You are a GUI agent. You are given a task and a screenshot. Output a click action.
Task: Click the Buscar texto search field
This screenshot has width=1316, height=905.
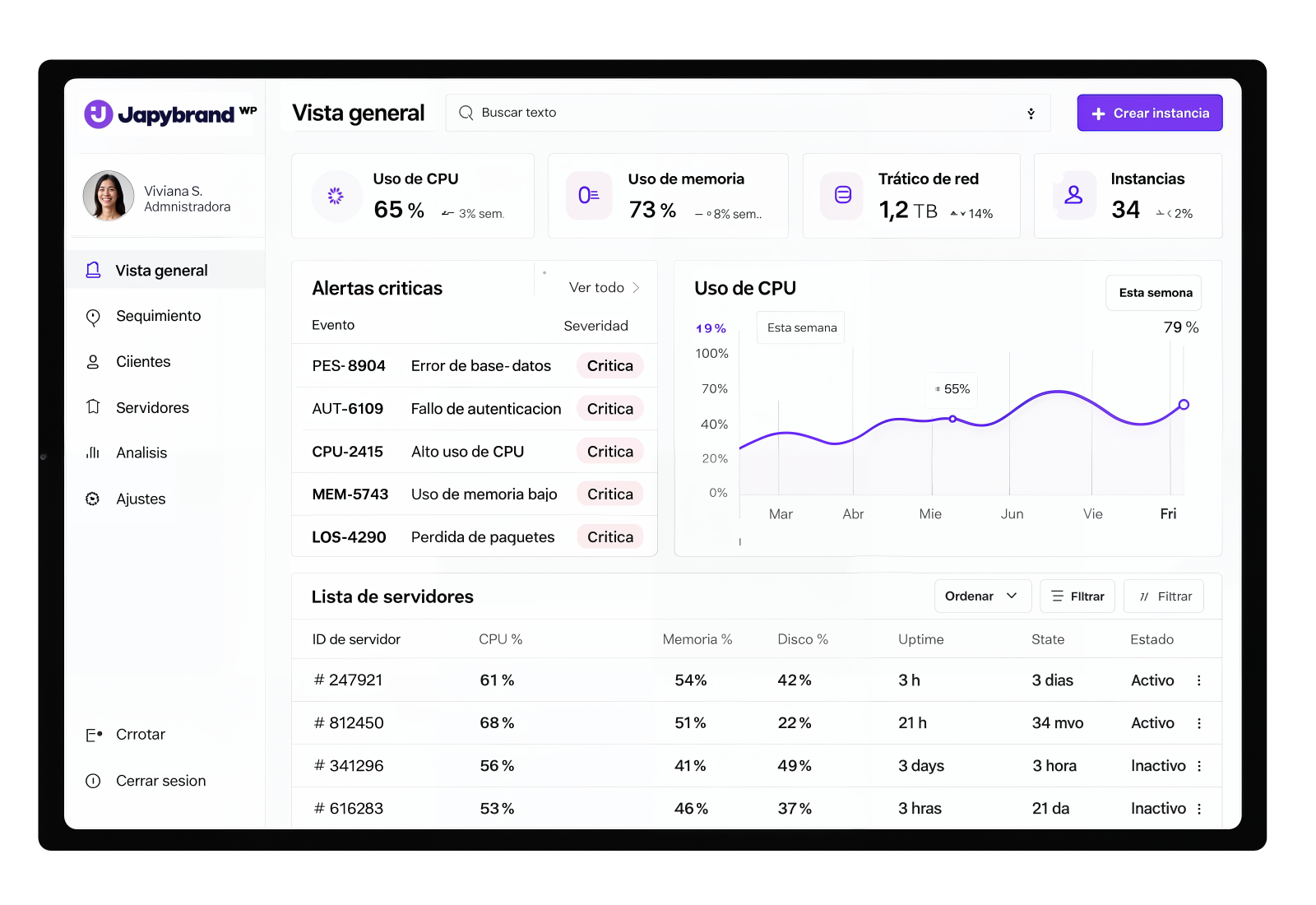(740, 113)
